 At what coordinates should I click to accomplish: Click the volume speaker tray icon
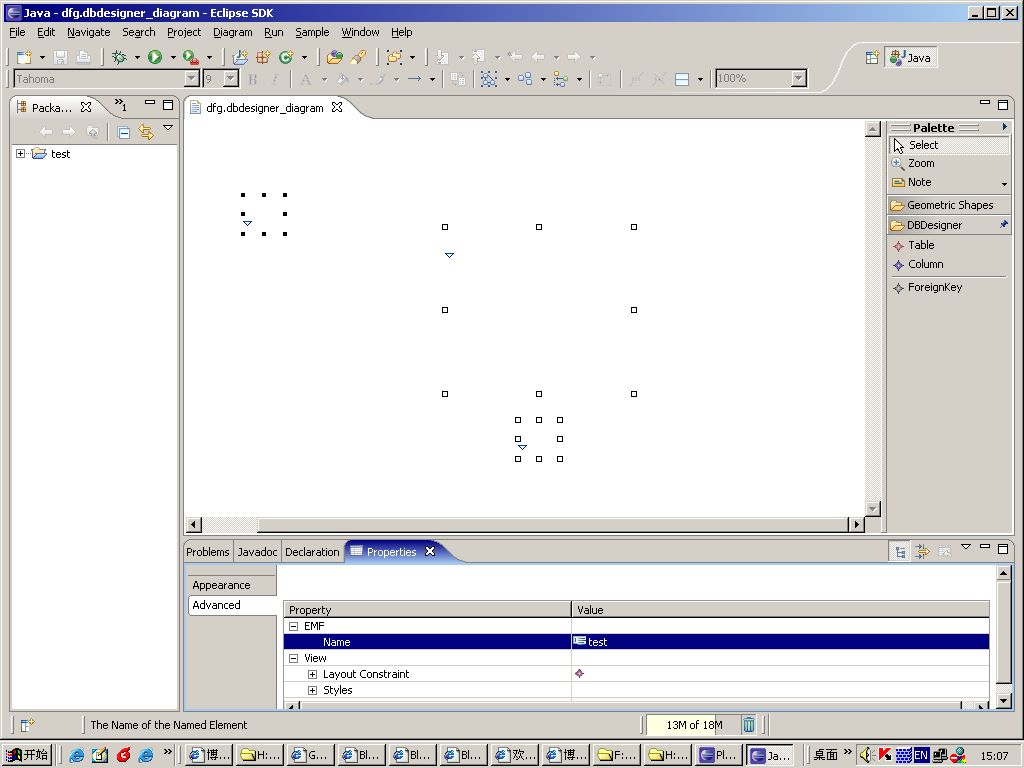coord(867,755)
